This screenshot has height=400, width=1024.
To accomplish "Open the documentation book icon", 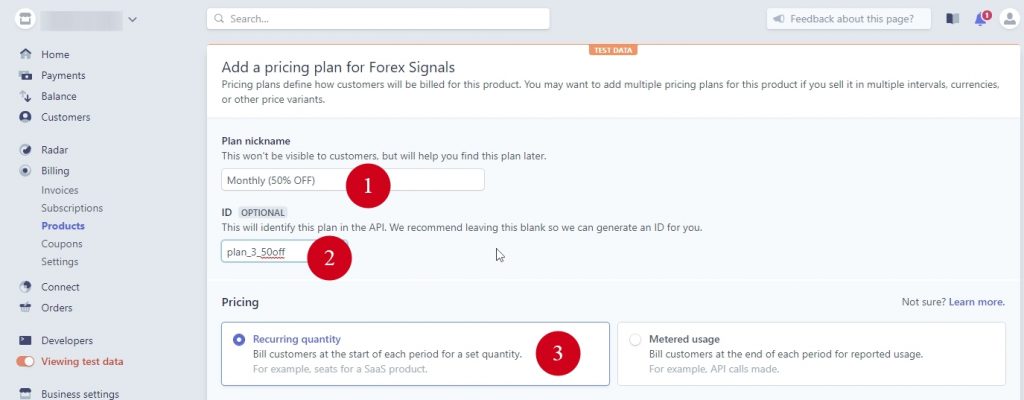I will 952,19.
